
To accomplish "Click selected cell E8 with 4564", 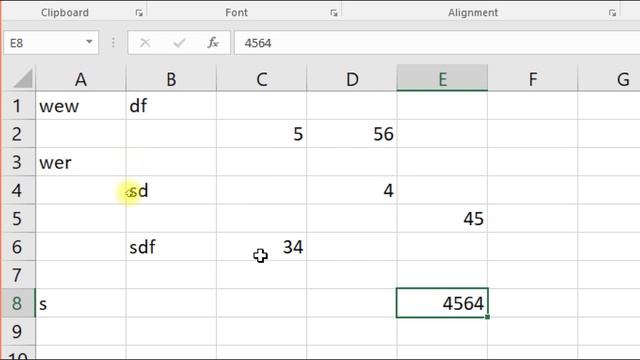I will pos(442,303).
